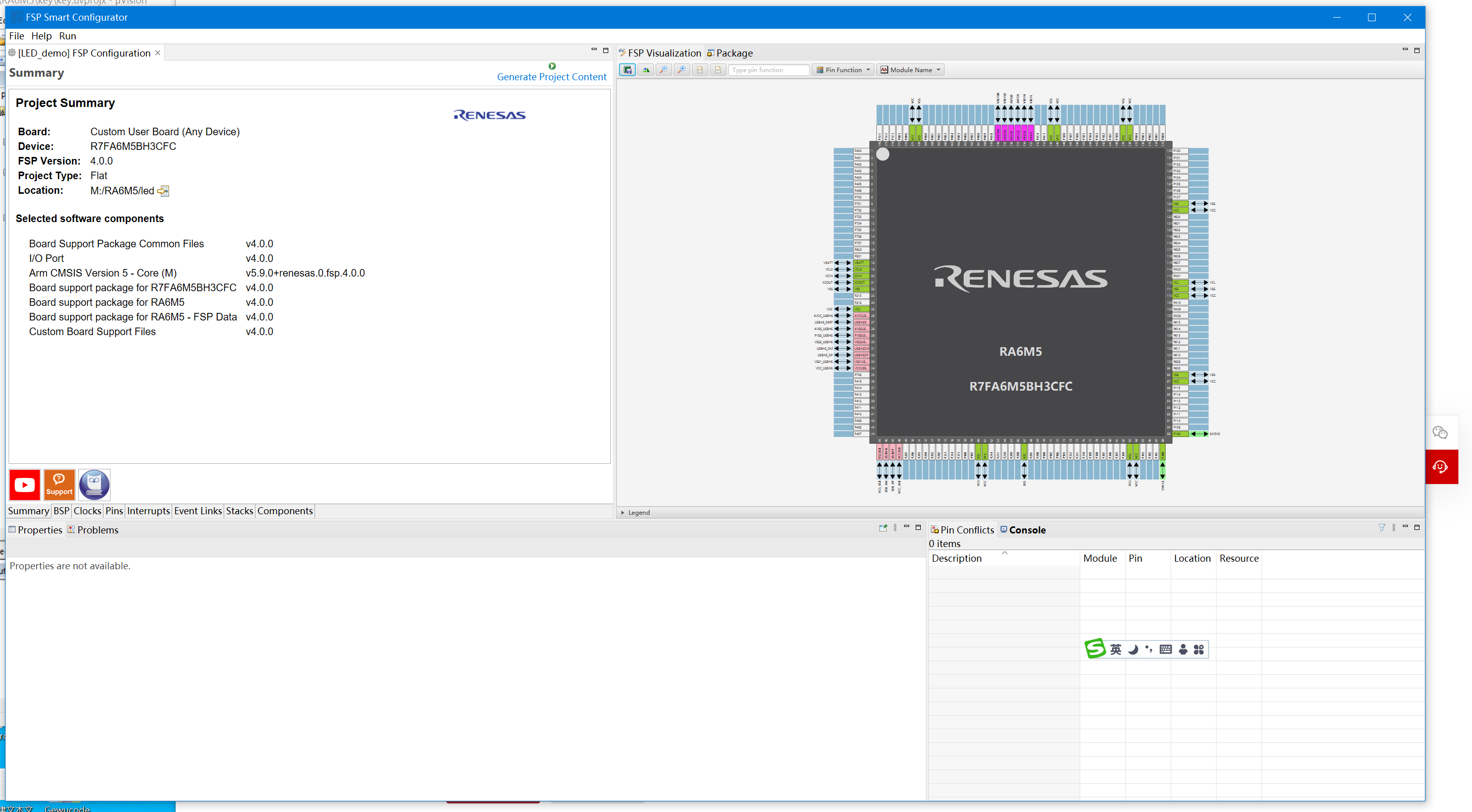Switch to the Interrupts tab
Screen dimensions: 1472x812
tap(148, 511)
